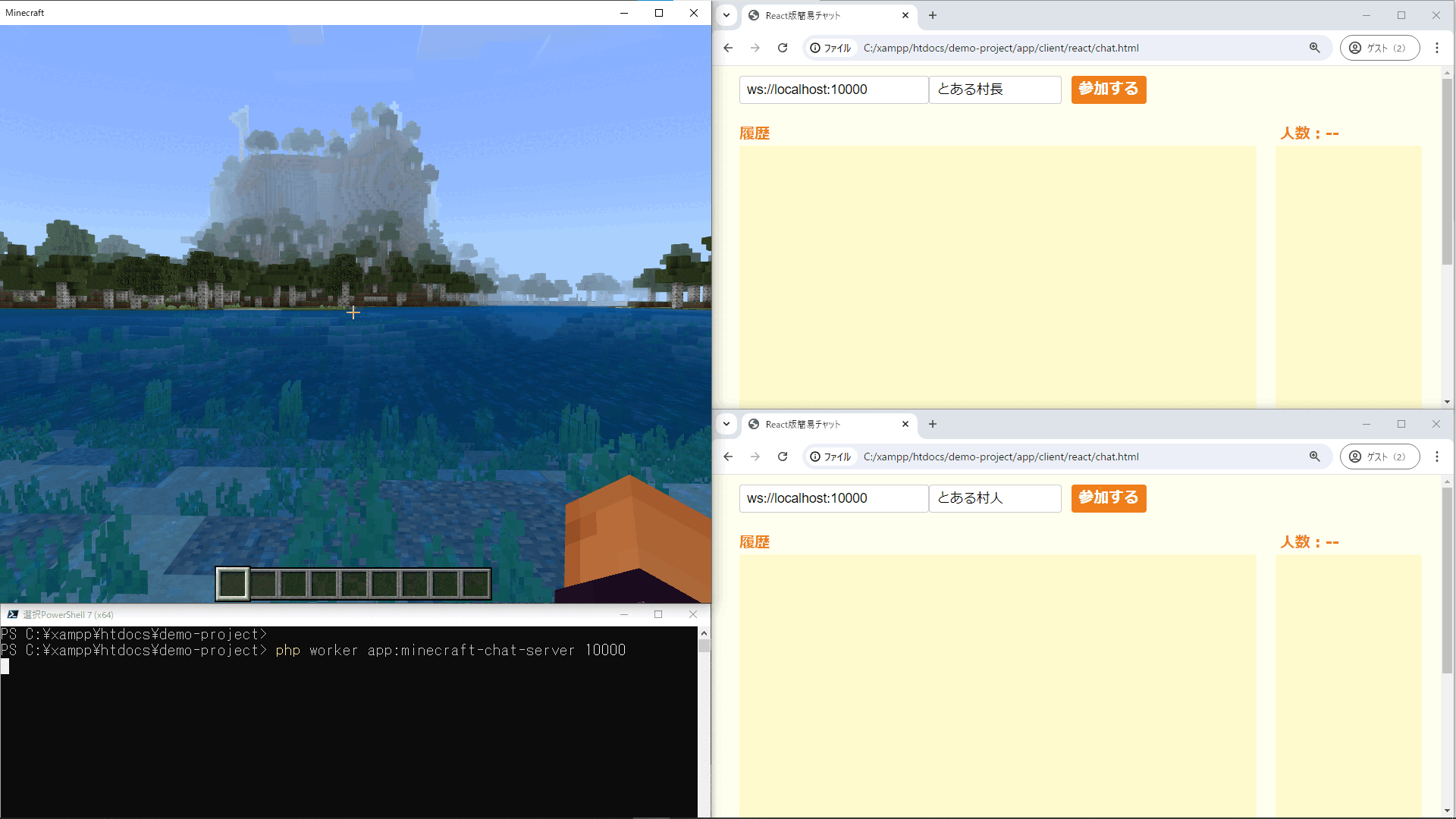
Task: Open new tab in top browser
Action: pos(933,15)
